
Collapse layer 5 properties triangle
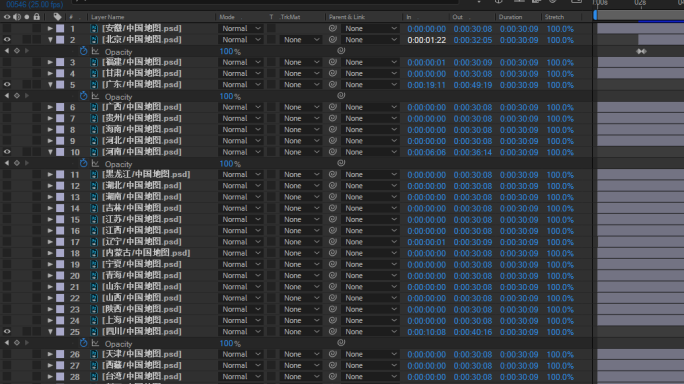pos(50,85)
